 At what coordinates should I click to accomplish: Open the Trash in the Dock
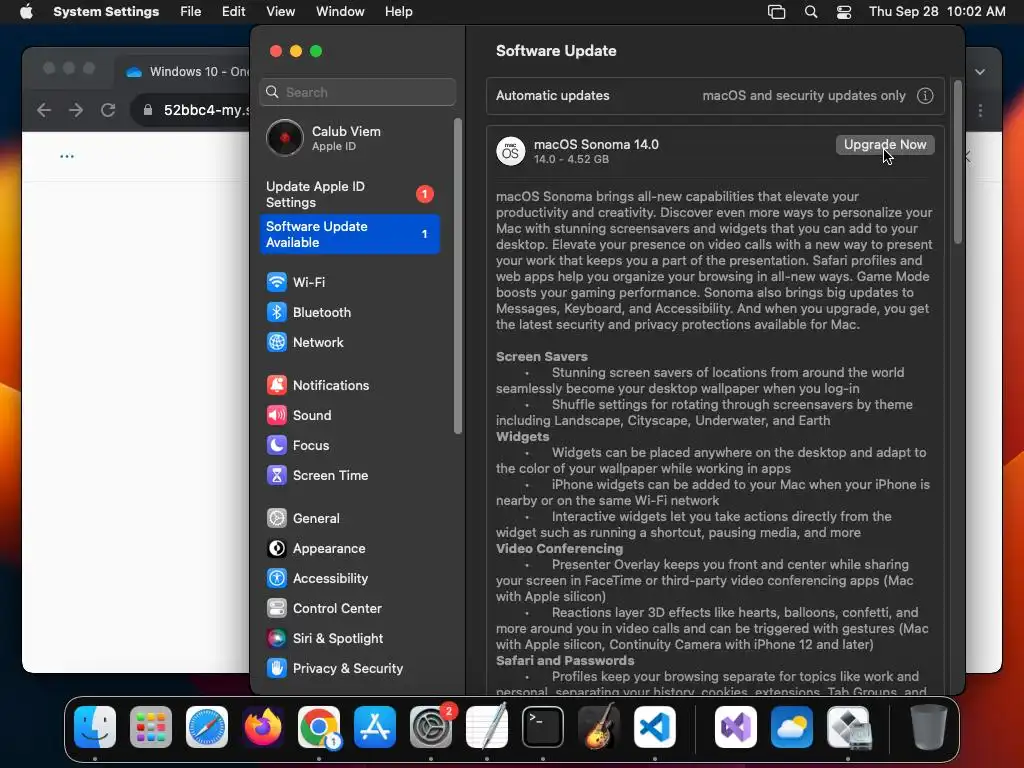929,727
